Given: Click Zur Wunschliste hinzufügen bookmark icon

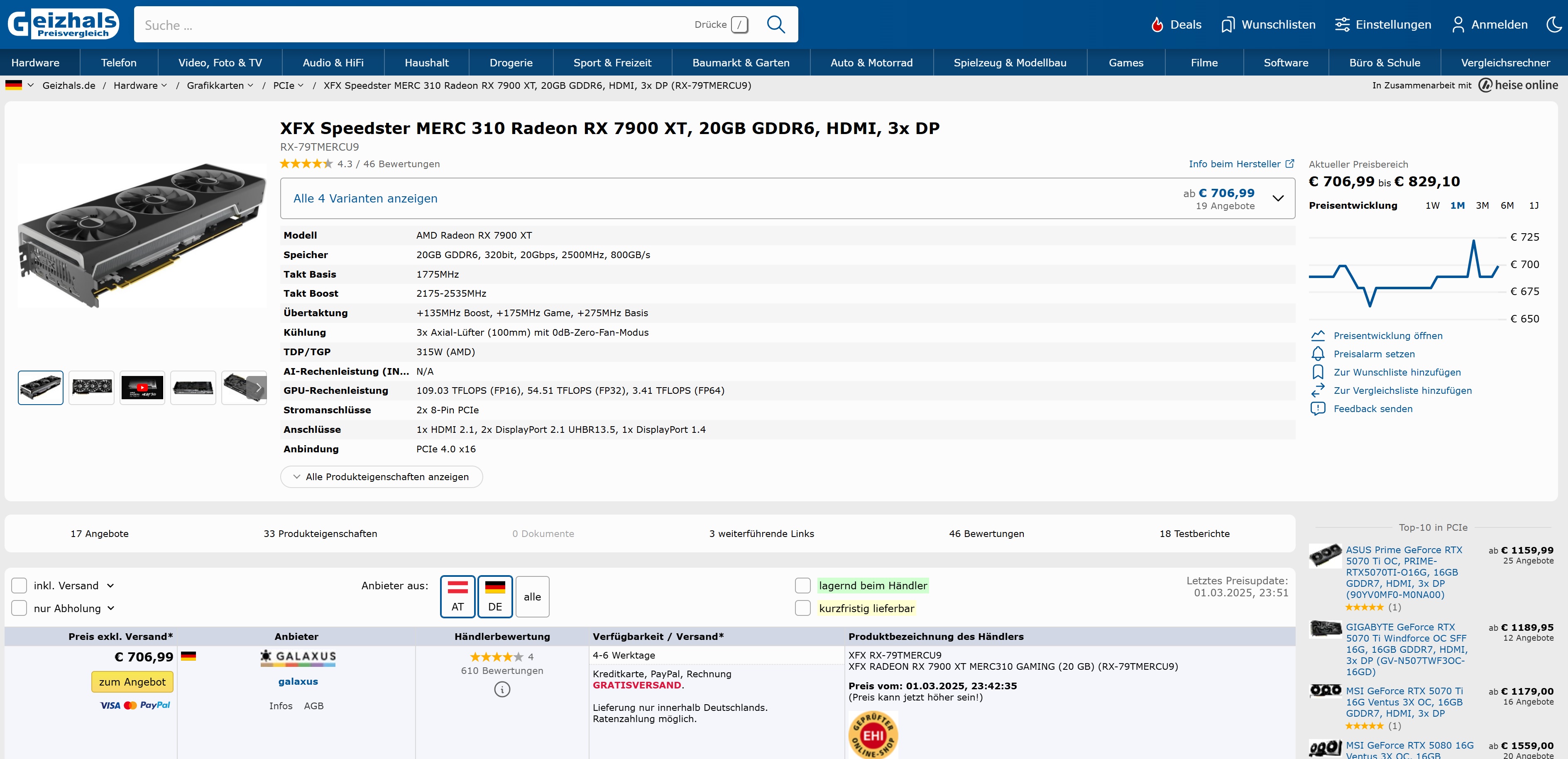Looking at the screenshot, I should (1318, 372).
